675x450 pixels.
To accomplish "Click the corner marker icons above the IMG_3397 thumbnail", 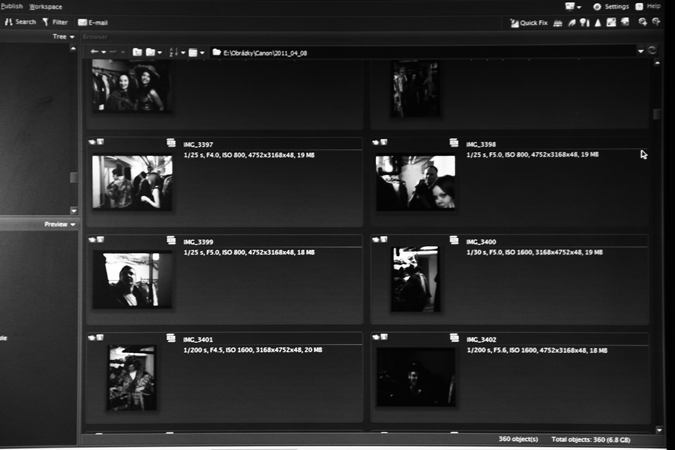I will pos(96,142).
